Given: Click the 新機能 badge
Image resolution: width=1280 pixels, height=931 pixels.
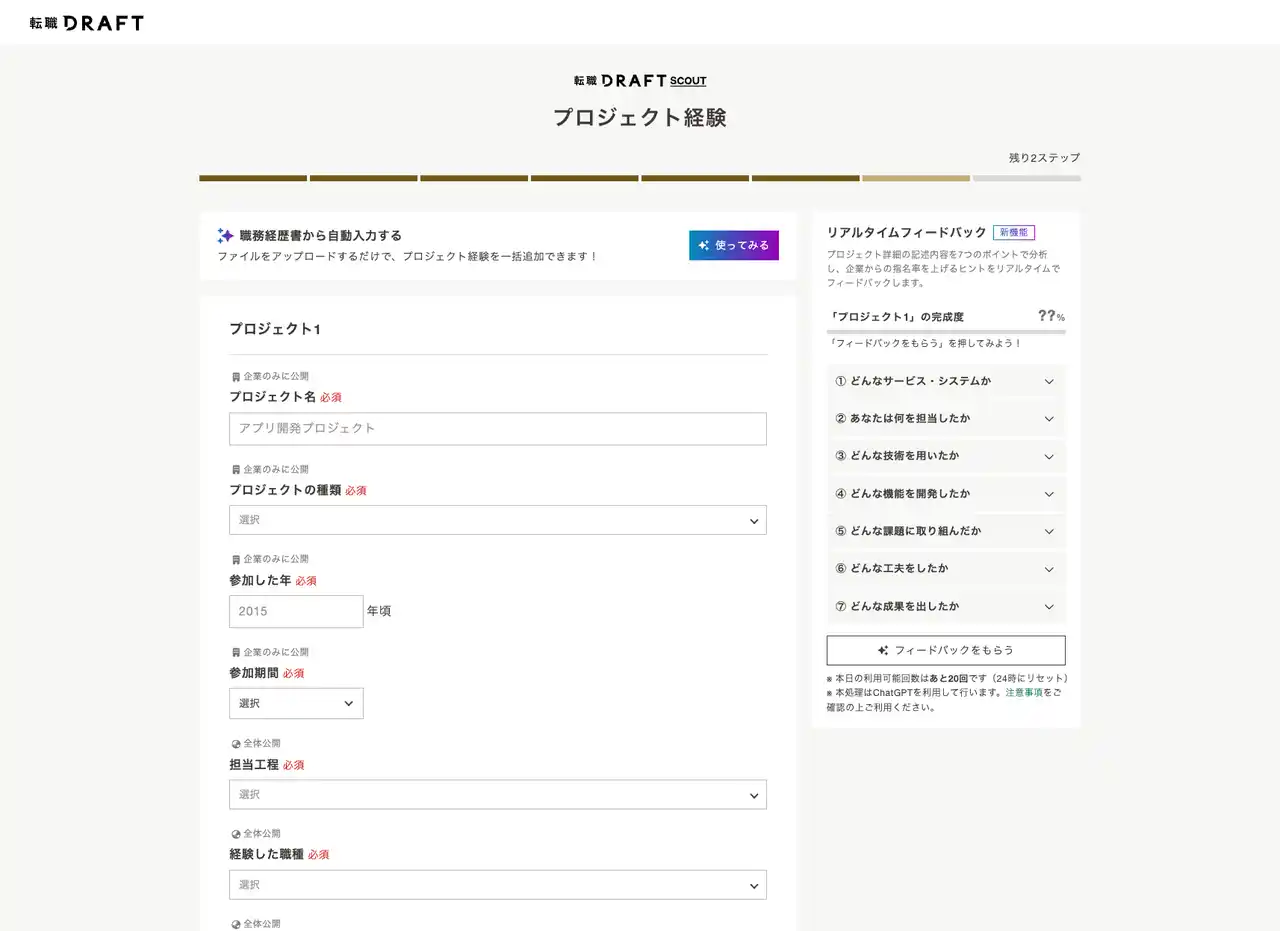Looking at the screenshot, I should (1013, 232).
